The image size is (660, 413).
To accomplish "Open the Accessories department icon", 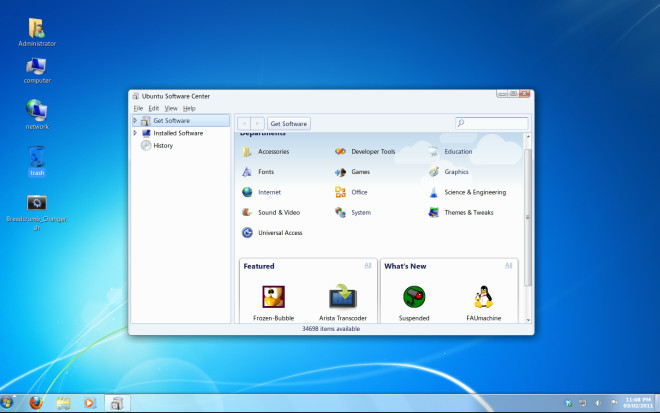I will [x=247, y=152].
